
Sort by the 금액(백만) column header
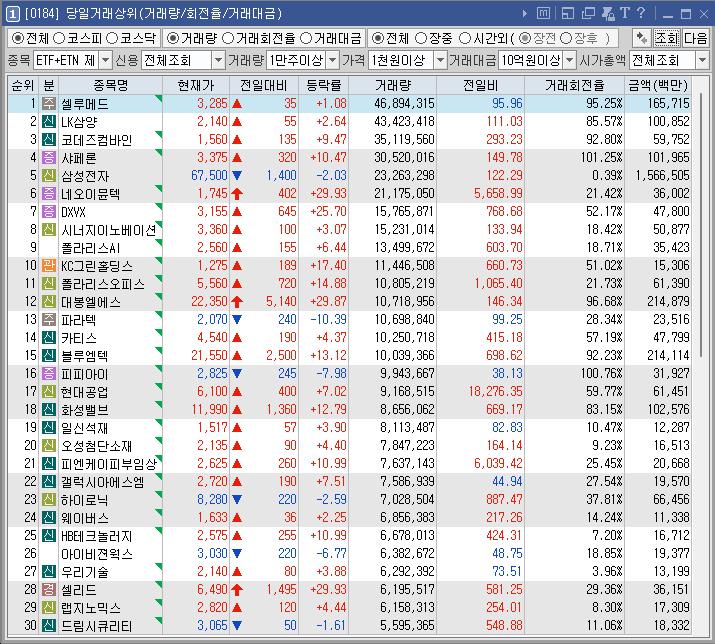coord(658,85)
